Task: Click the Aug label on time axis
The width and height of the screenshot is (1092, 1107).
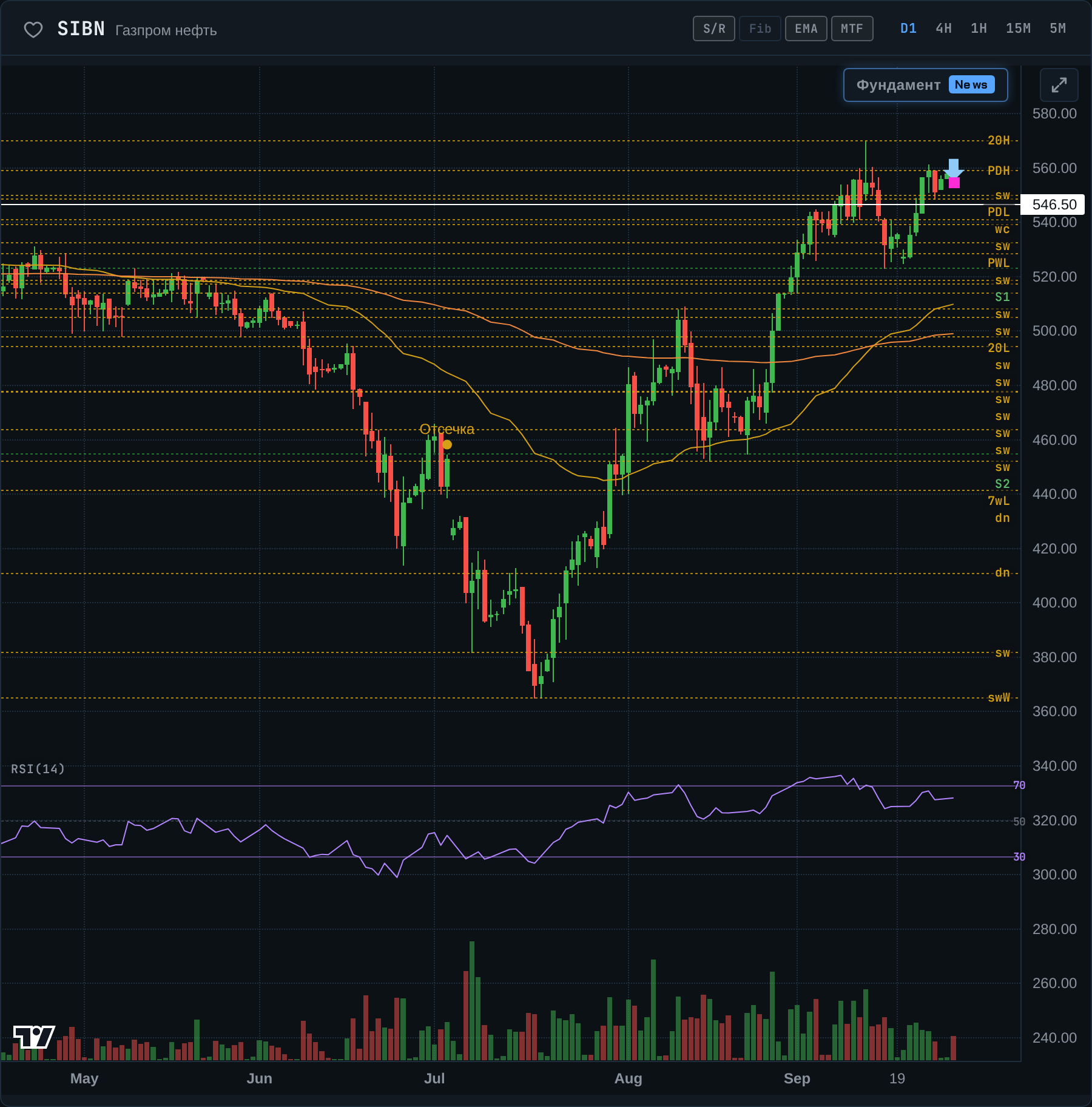Action: pyautogui.click(x=628, y=1078)
